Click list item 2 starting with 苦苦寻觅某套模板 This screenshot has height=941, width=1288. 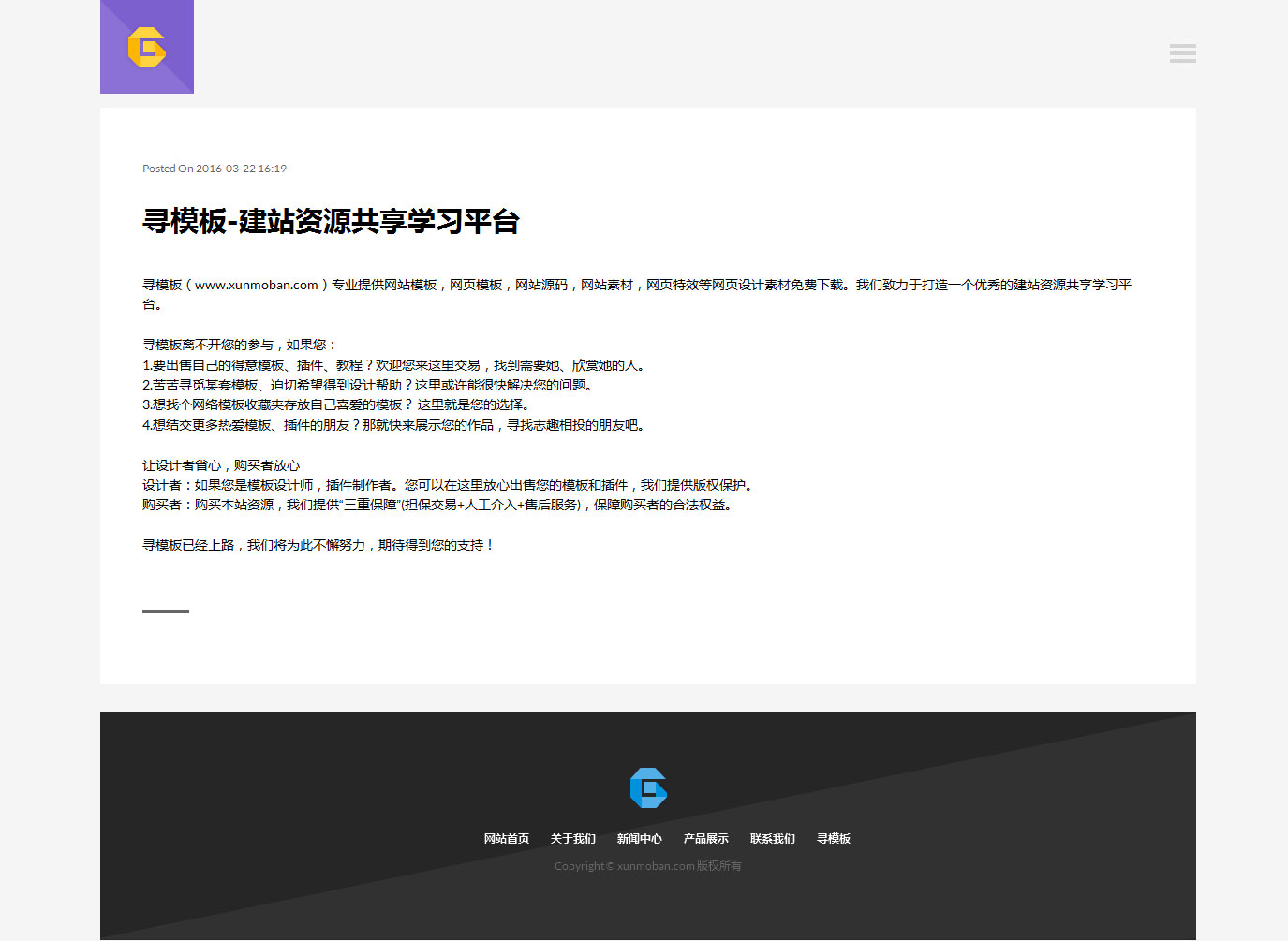click(x=367, y=385)
